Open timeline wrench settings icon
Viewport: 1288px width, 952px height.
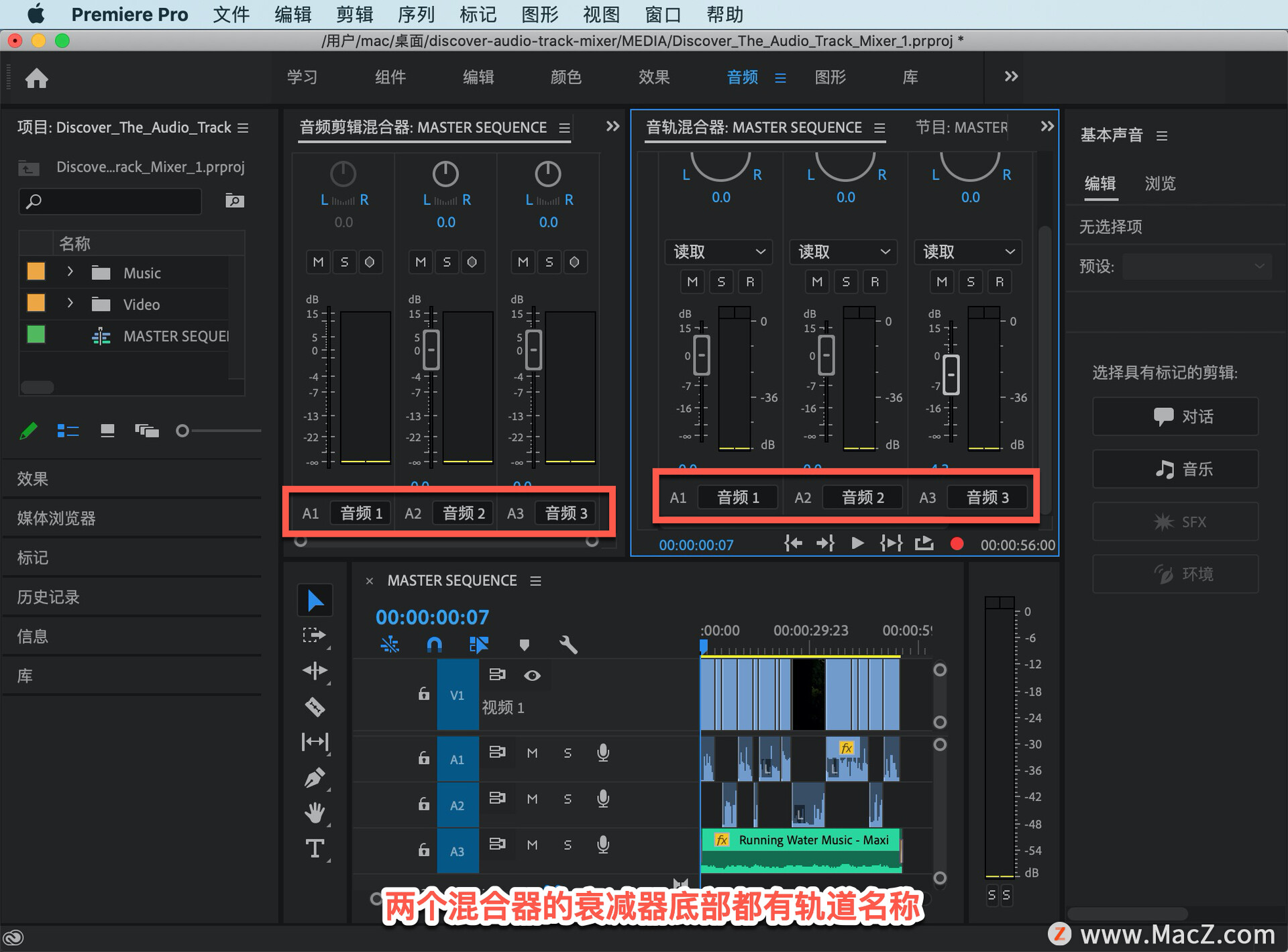pyautogui.click(x=568, y=645)
